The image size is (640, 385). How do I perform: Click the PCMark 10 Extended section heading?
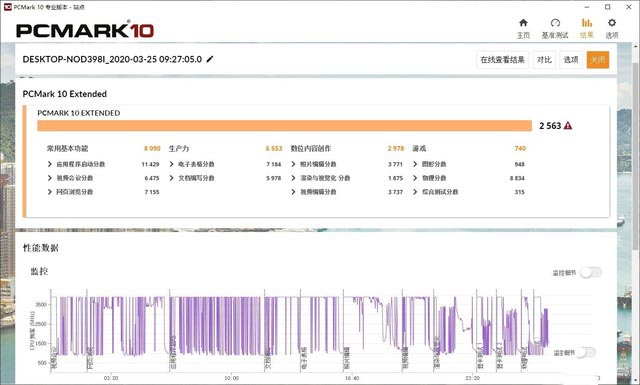pyautogui.click(x=64, y=94)
